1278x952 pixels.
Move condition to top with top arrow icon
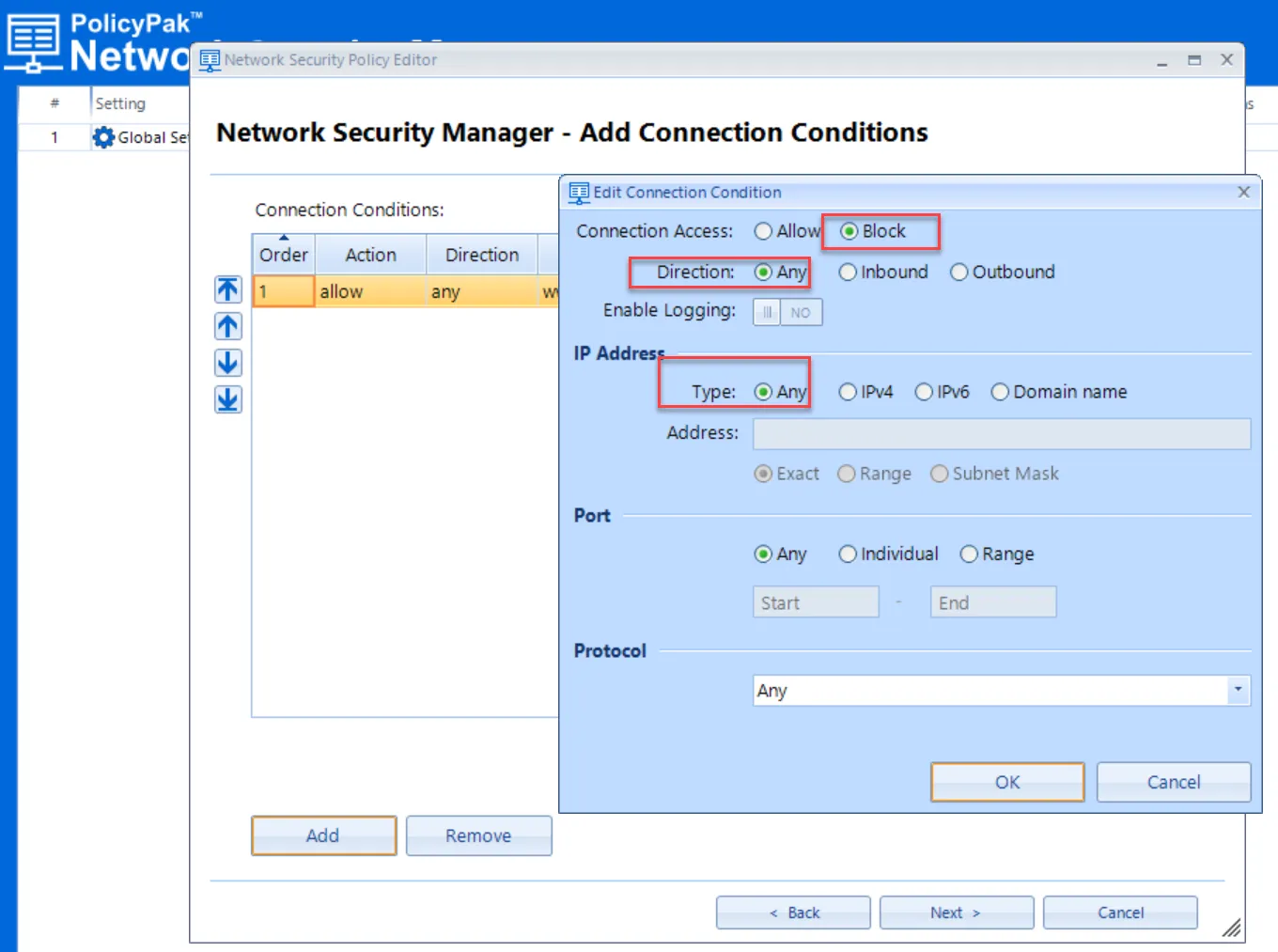coord(228,289)
